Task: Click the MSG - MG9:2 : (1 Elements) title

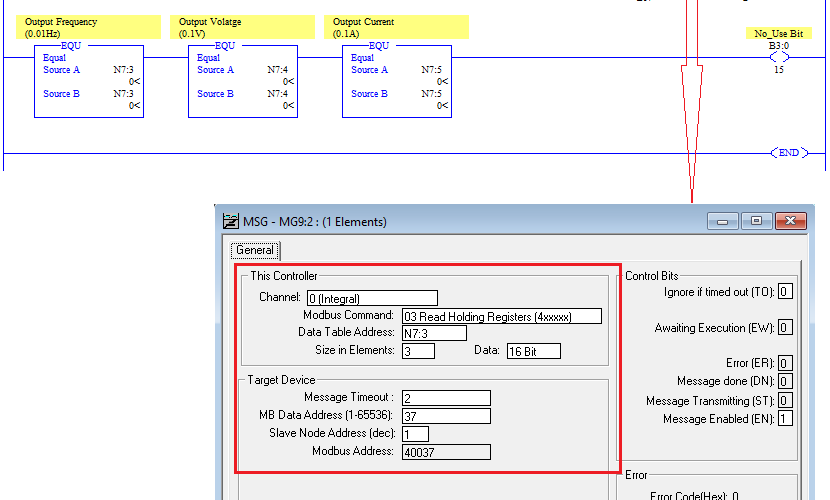Action: (x=314, y=222)
